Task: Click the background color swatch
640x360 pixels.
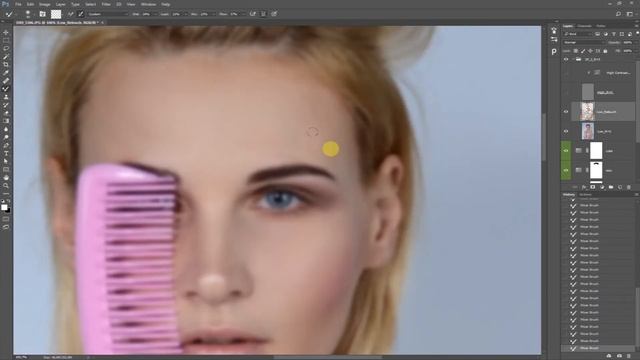Action: point(8,210)
